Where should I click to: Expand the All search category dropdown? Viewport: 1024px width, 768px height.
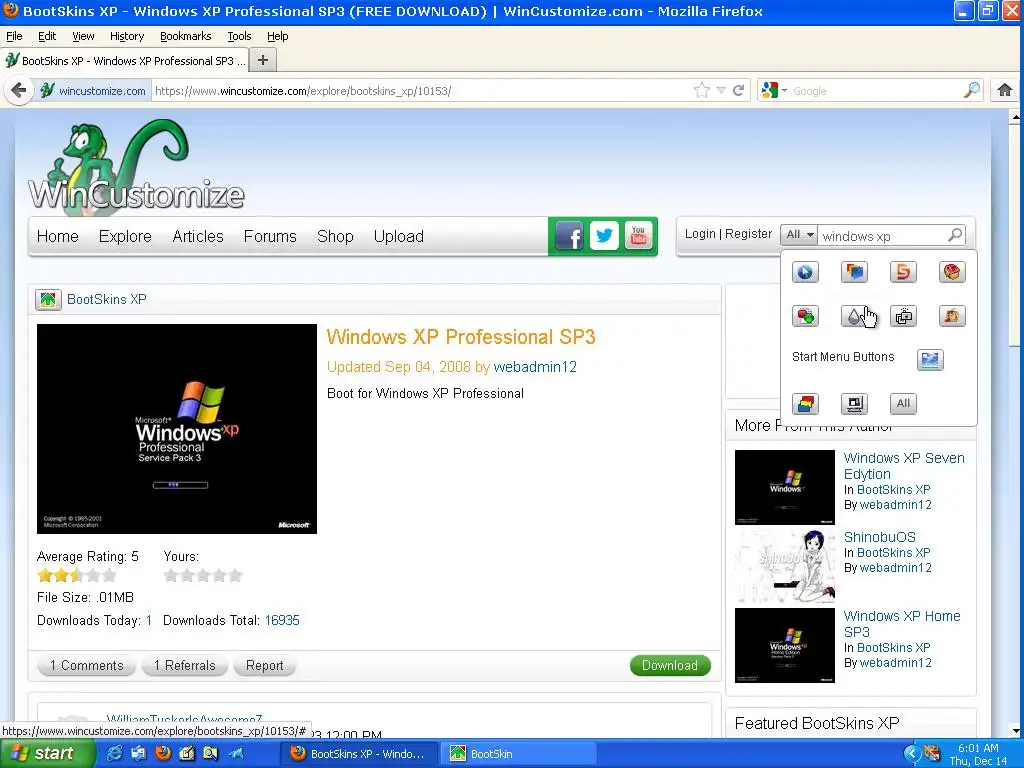click(x=799, y=234)
